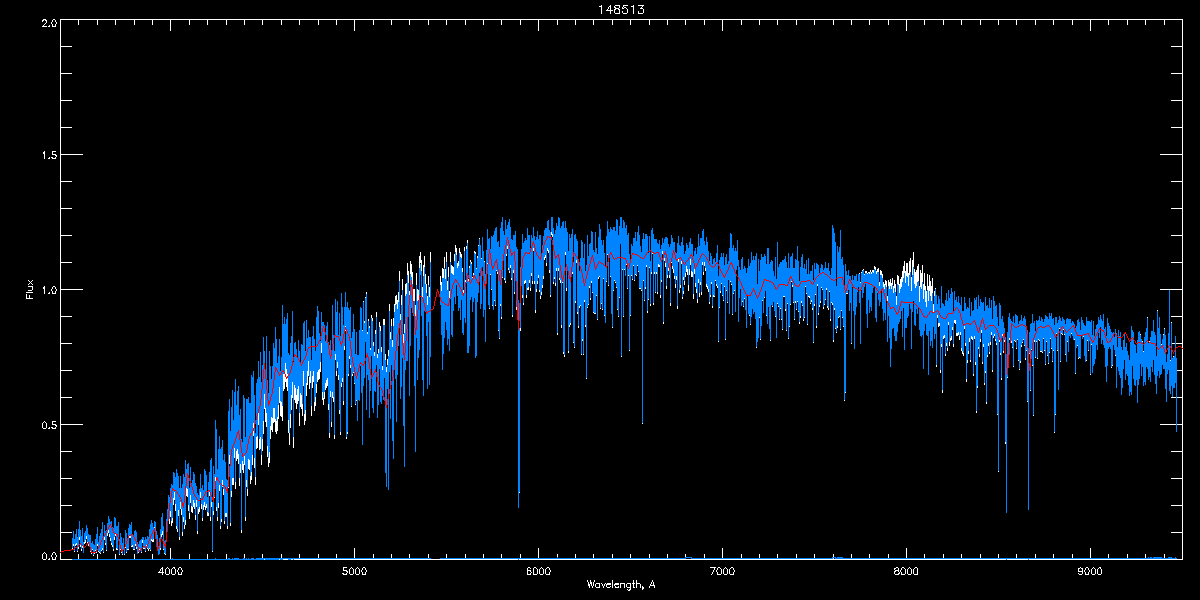Viewport: 1200px width, 600px height.
Task: Select the 9000 x-axis tick label
Action: coord(1089,572)
